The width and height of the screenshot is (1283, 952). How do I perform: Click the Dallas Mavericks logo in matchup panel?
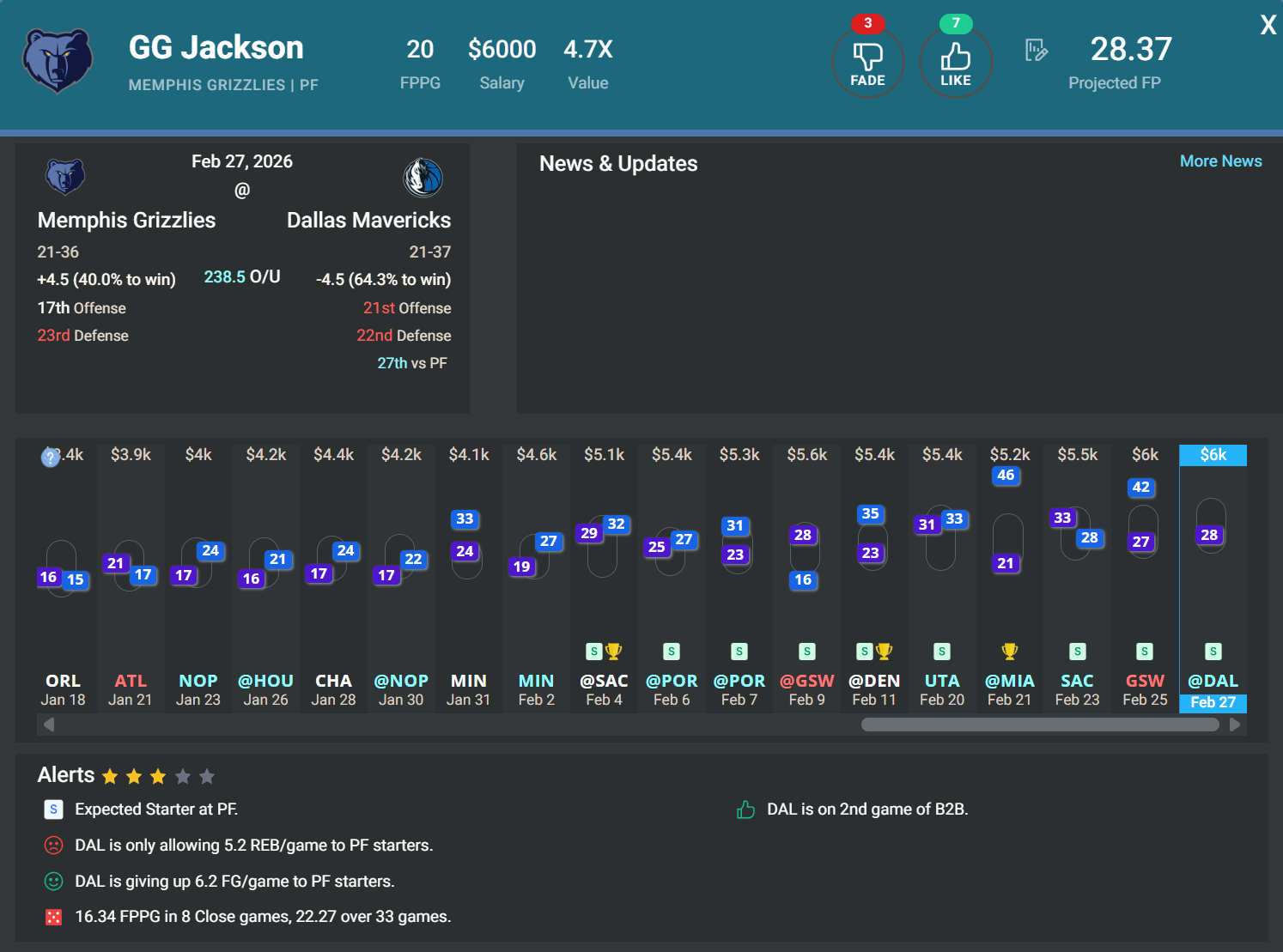coord(423,178)
